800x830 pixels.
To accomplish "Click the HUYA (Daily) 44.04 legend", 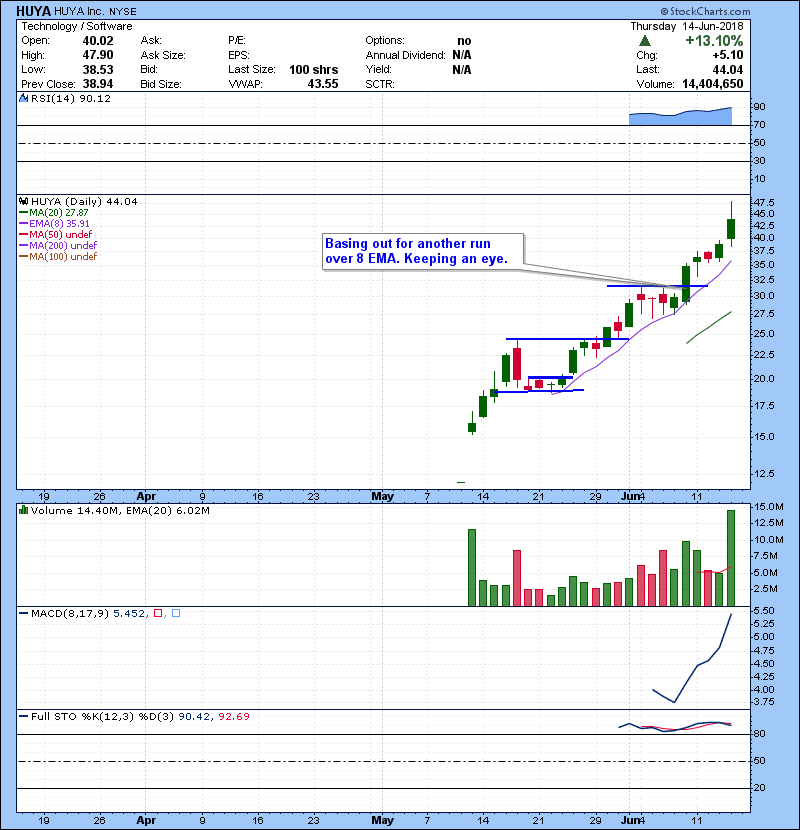I will pyautogui.click(x=84, y=201).
